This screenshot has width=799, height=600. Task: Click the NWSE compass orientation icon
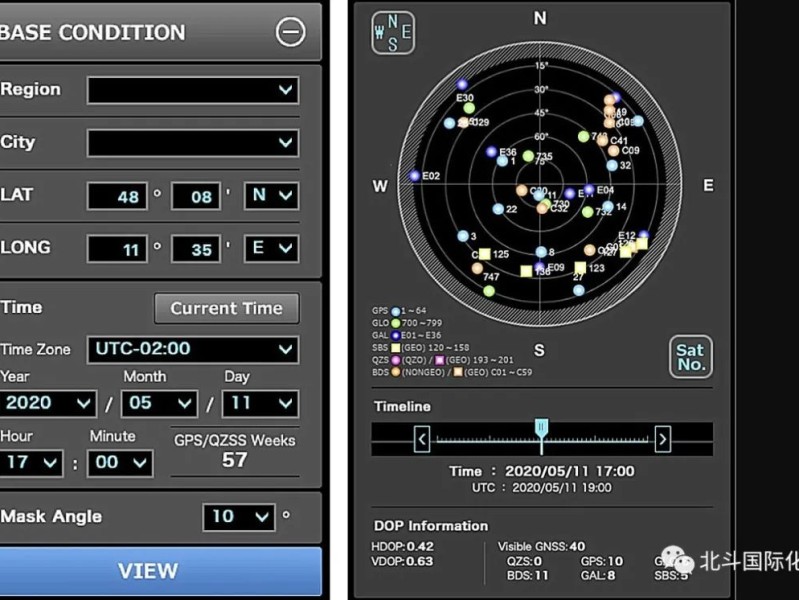coord(392,32)
